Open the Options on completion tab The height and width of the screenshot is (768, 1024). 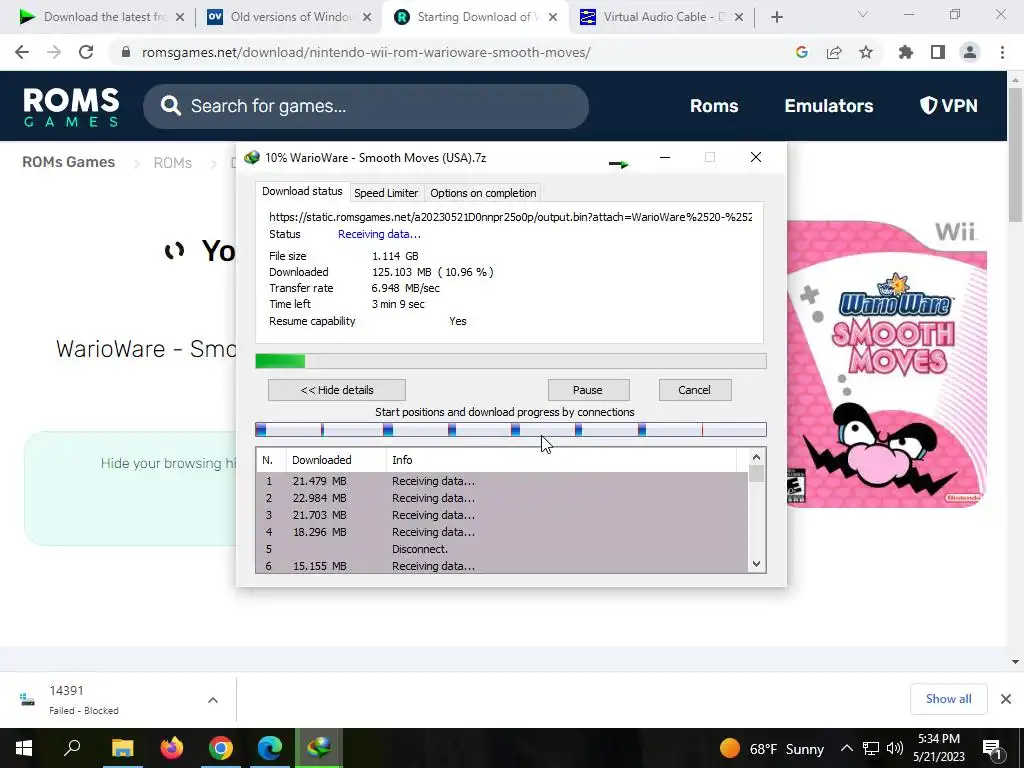coord(483,193)
